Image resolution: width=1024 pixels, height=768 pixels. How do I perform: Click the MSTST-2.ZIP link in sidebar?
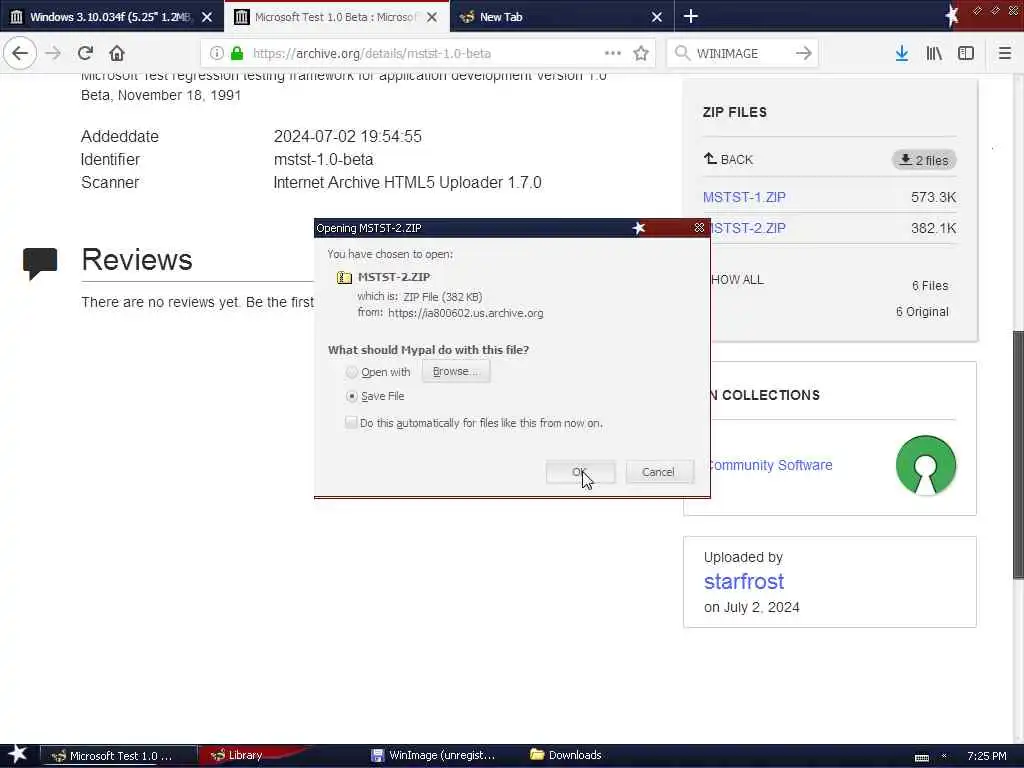tap(749, 229)
